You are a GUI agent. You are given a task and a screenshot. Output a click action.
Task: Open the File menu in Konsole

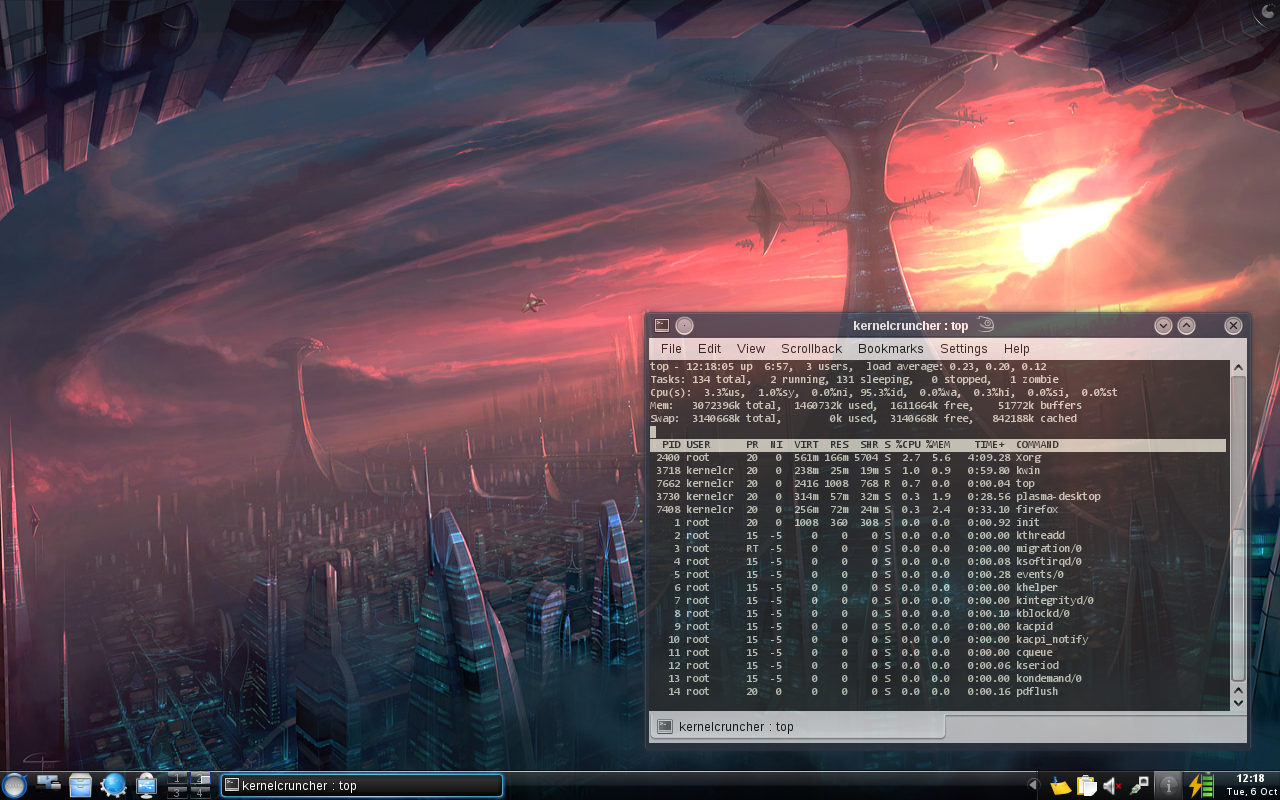click(x=671, y=349)
